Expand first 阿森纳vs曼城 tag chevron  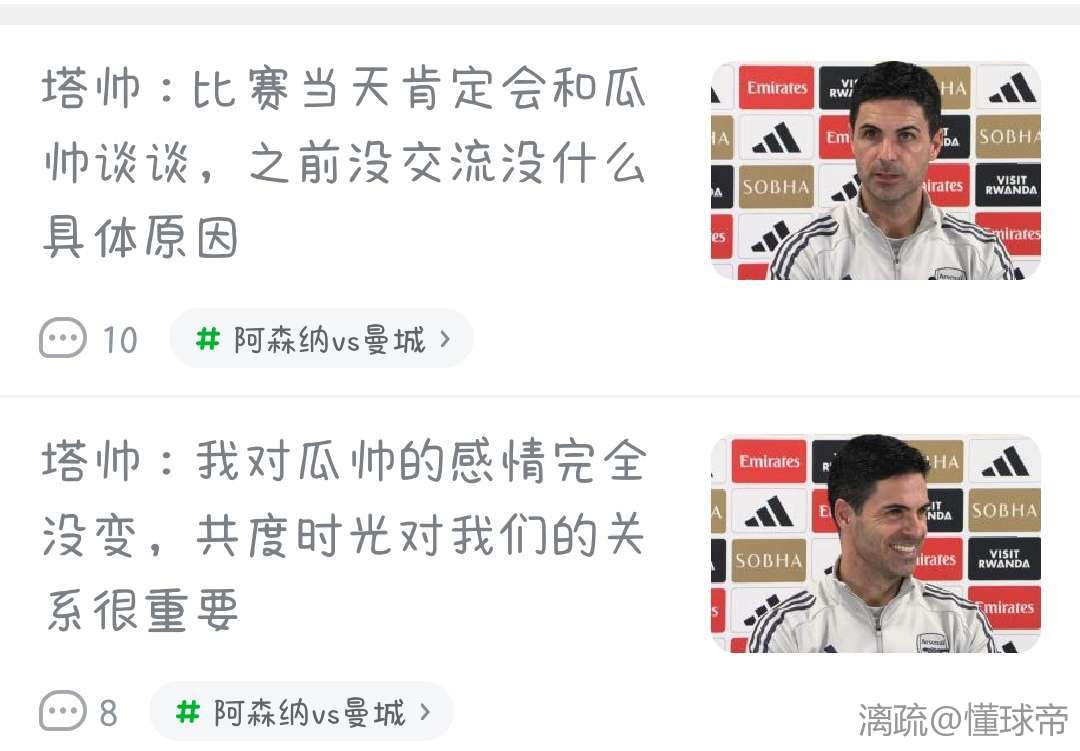tap(445, 339)
